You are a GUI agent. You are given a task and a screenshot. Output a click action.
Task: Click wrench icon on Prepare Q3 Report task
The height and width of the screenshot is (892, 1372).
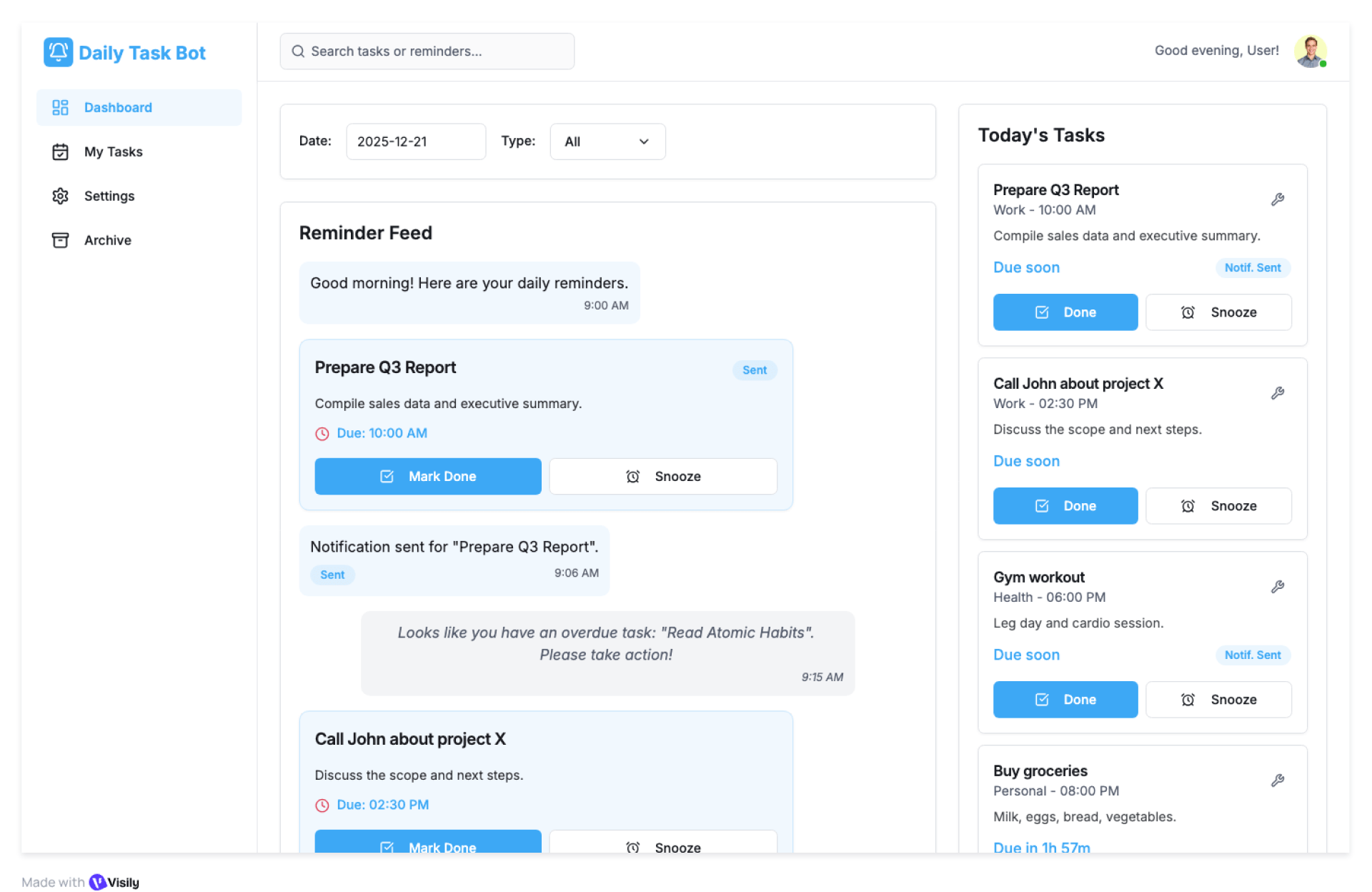pos(1277,199)
